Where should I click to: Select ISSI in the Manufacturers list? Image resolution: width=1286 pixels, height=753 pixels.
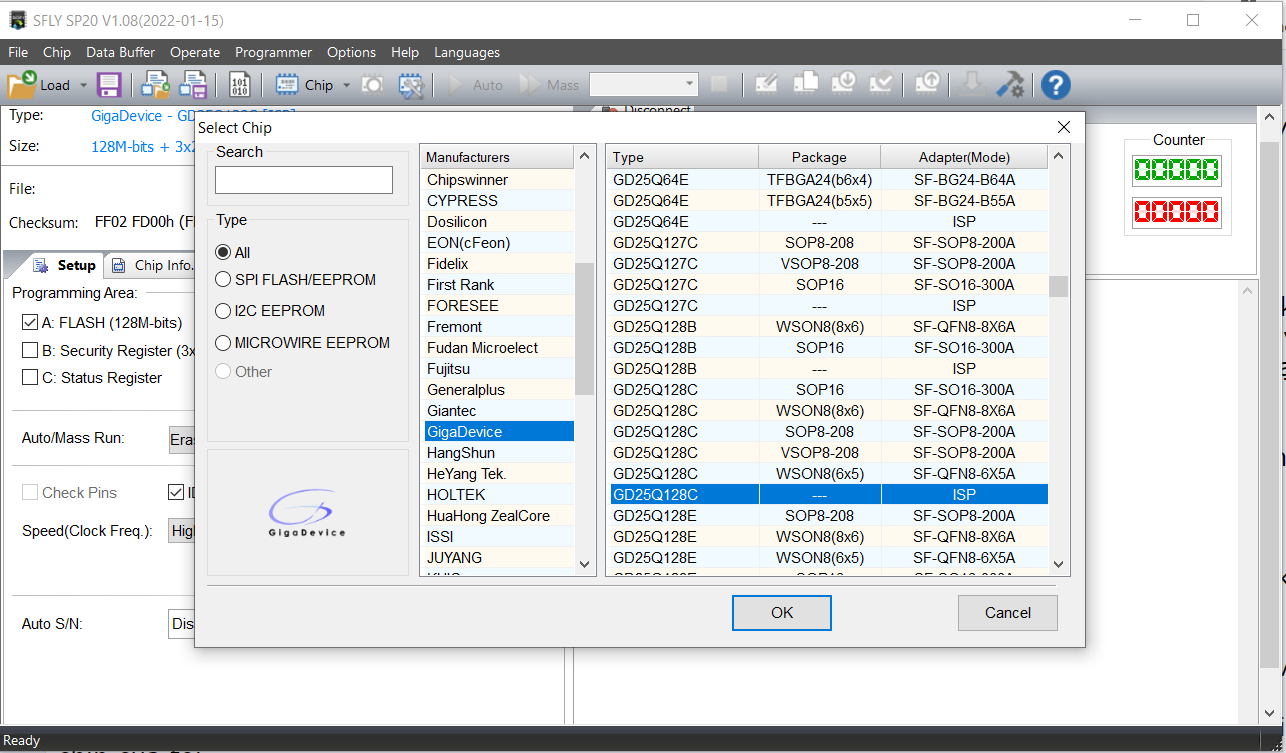(498, 537)
